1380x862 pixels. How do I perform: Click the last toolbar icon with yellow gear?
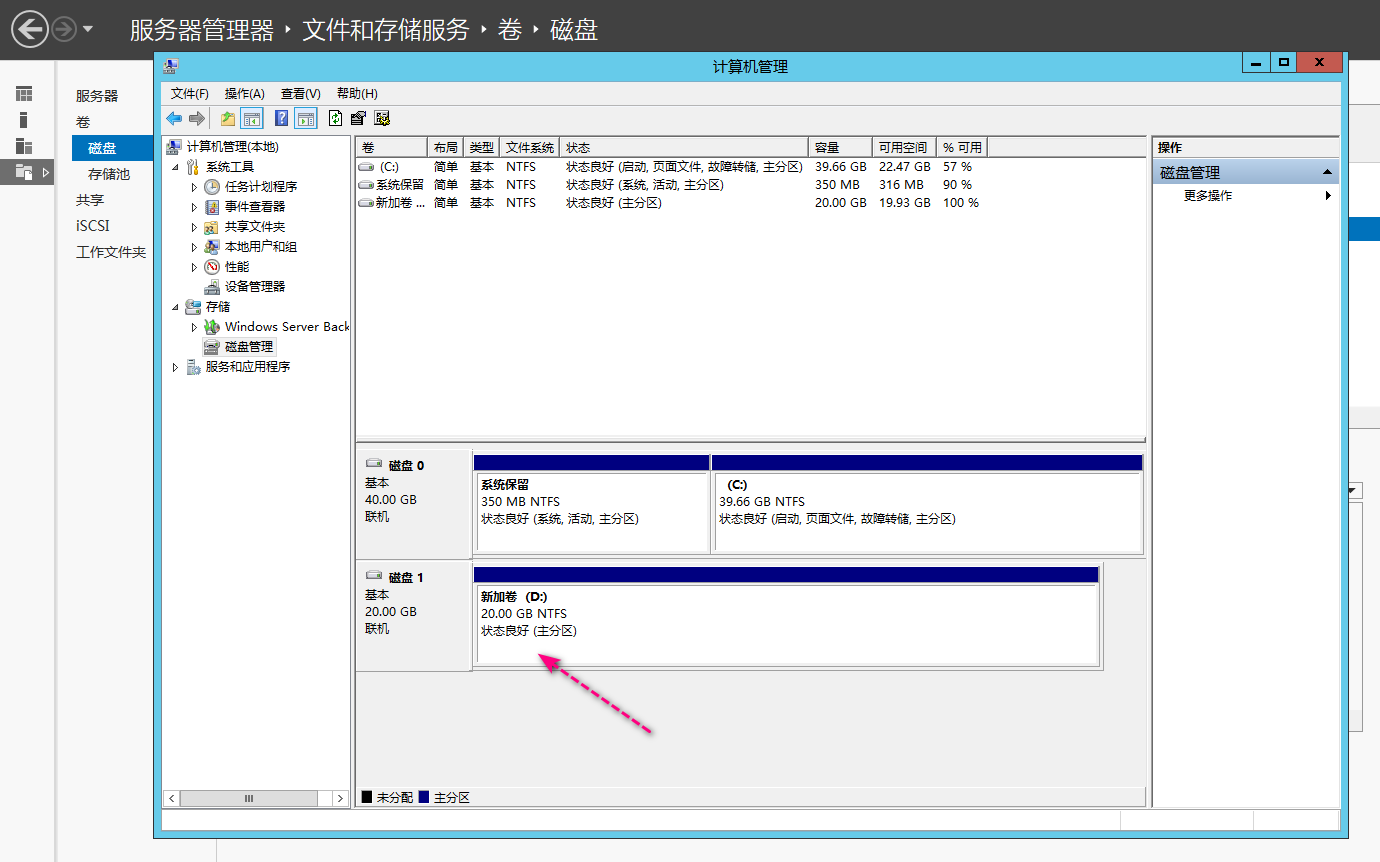point(382,119)
